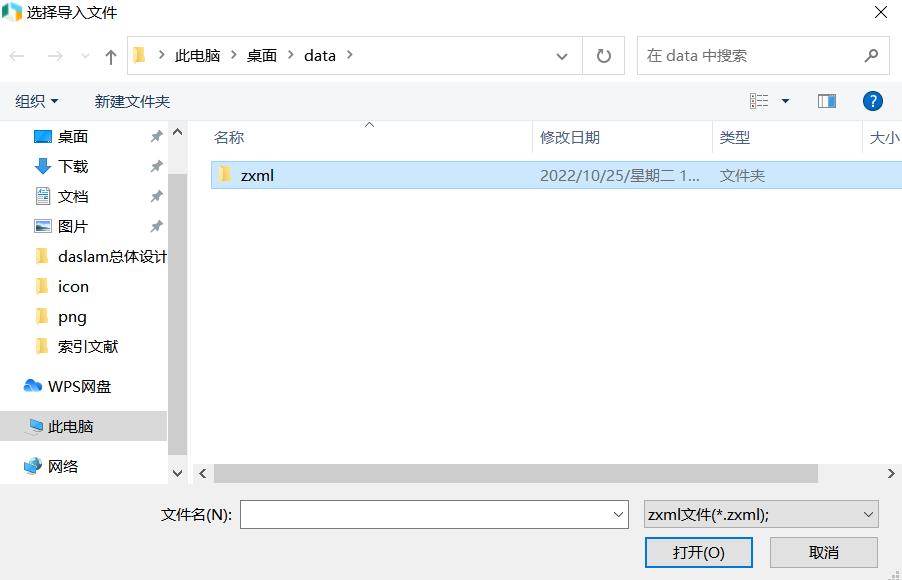Go back with the left arrow
This screenshot has height=580, width=902.
pyautogui.click(x=17, y=56)
